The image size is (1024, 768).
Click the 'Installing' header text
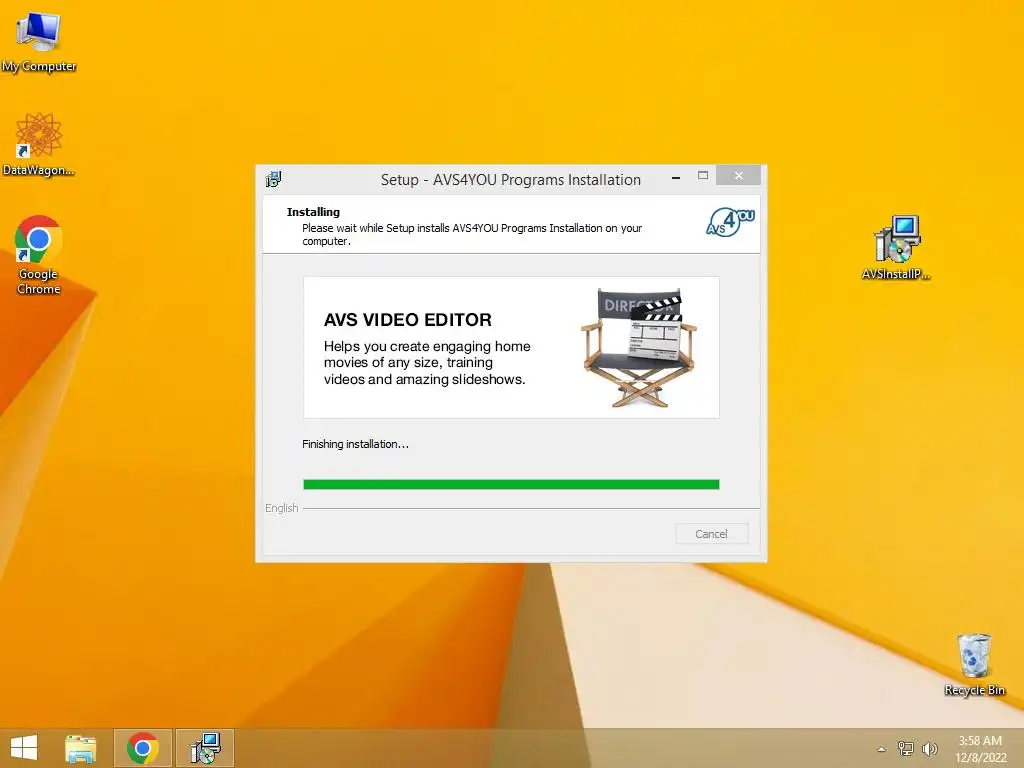tap(313, 212)
